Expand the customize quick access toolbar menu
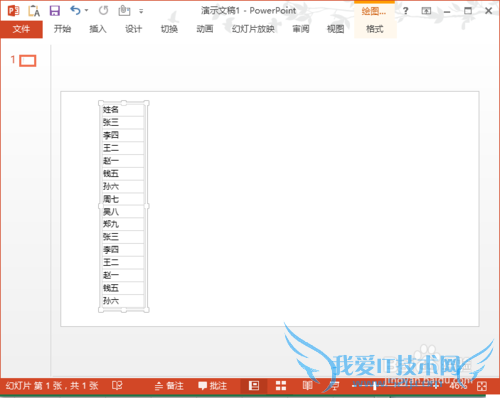 (141, 11)
